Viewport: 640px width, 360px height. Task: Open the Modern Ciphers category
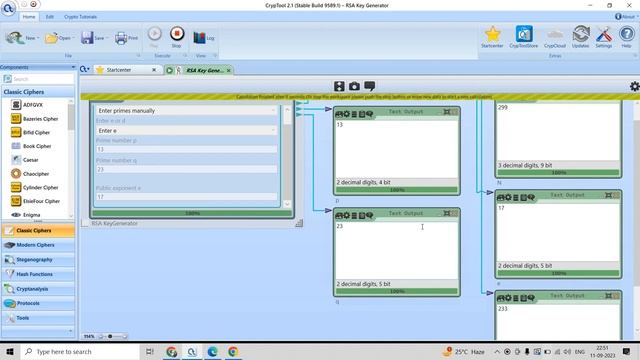(38, 245)
